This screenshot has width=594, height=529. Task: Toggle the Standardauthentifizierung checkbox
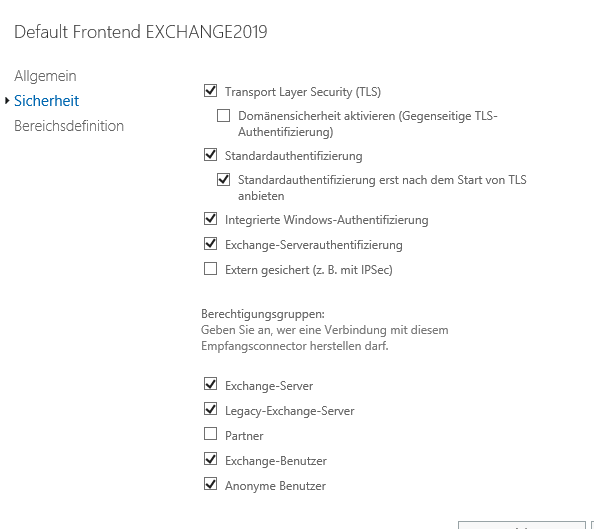click(x=210, y=155)
